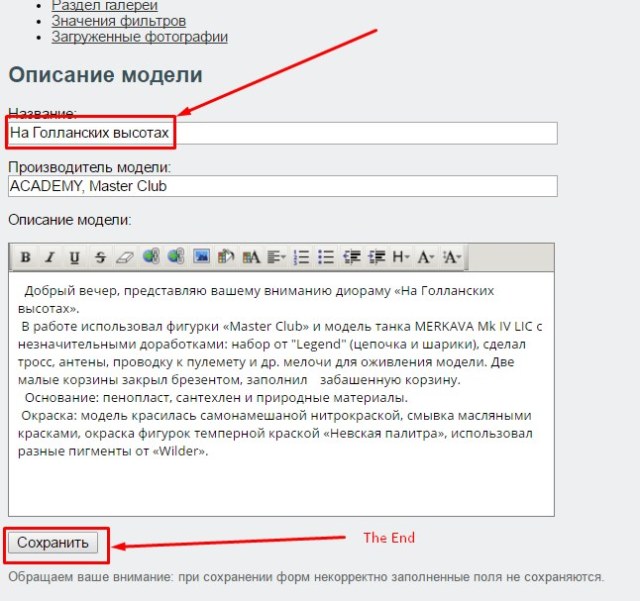Insert an image with the picture icon
Image resolution: width=640 pixels, height=601 pixels.
(201, 257)
